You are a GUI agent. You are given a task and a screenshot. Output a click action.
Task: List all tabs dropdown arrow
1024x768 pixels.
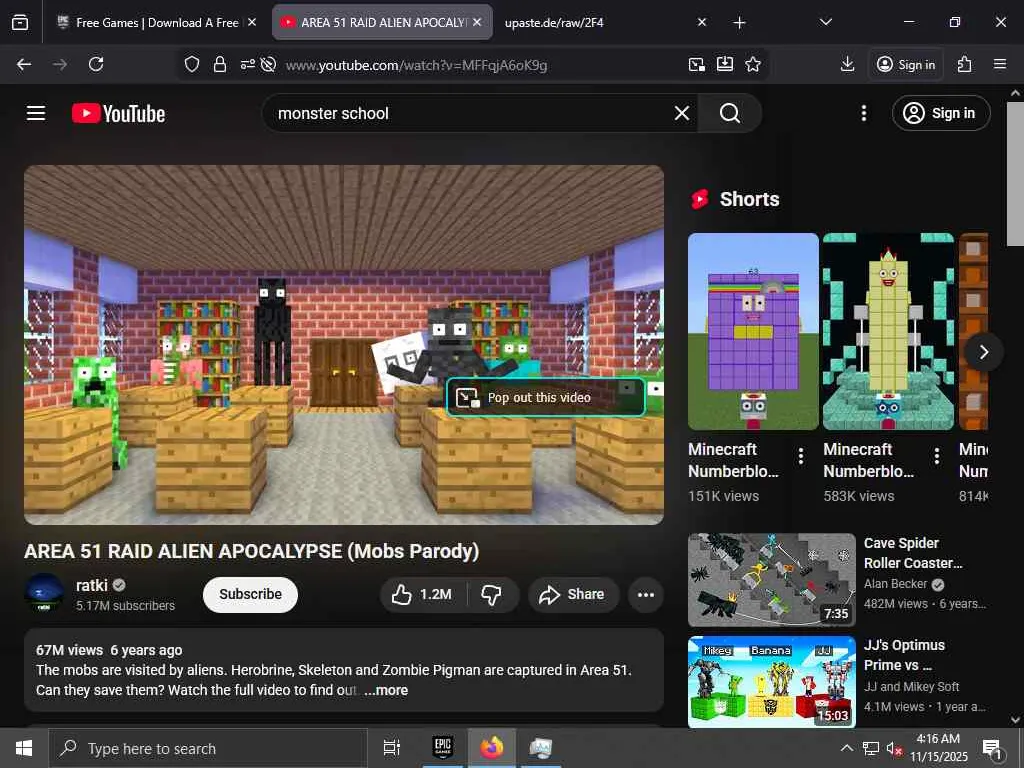tap(825, 22)
